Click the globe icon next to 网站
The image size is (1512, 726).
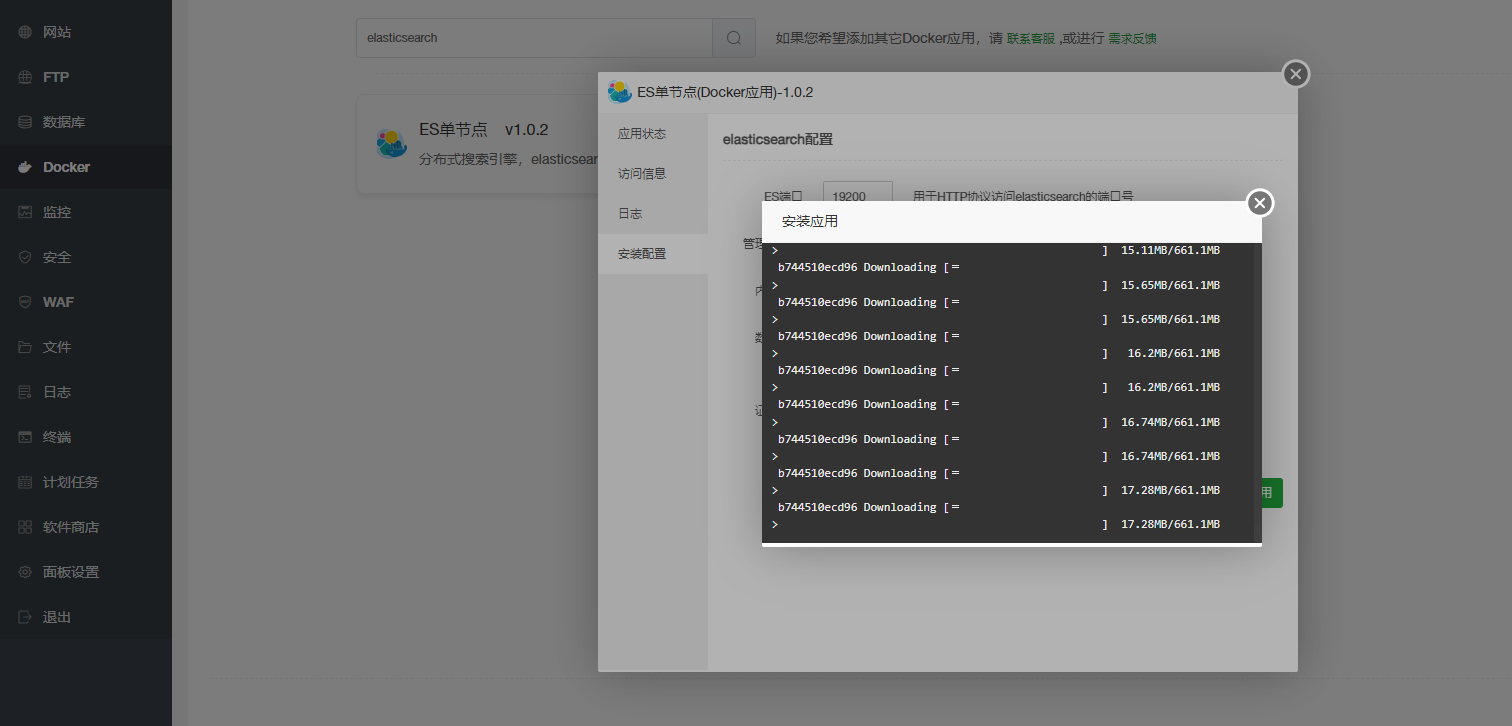25,32
